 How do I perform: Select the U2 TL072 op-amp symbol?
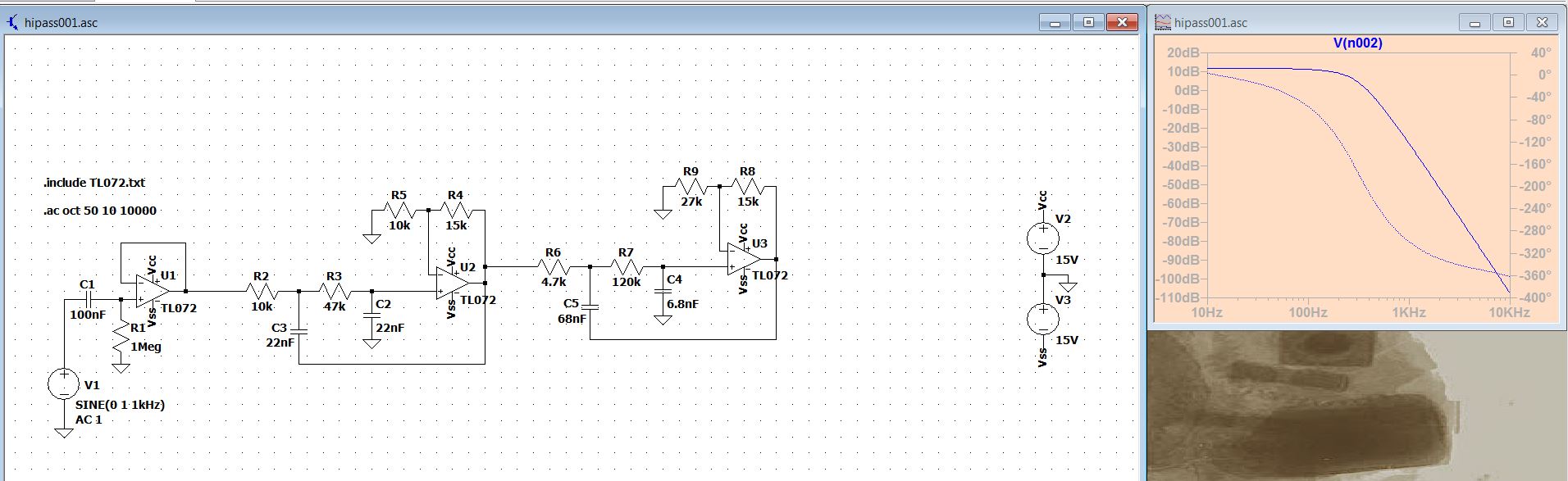(x=453, y=283)
